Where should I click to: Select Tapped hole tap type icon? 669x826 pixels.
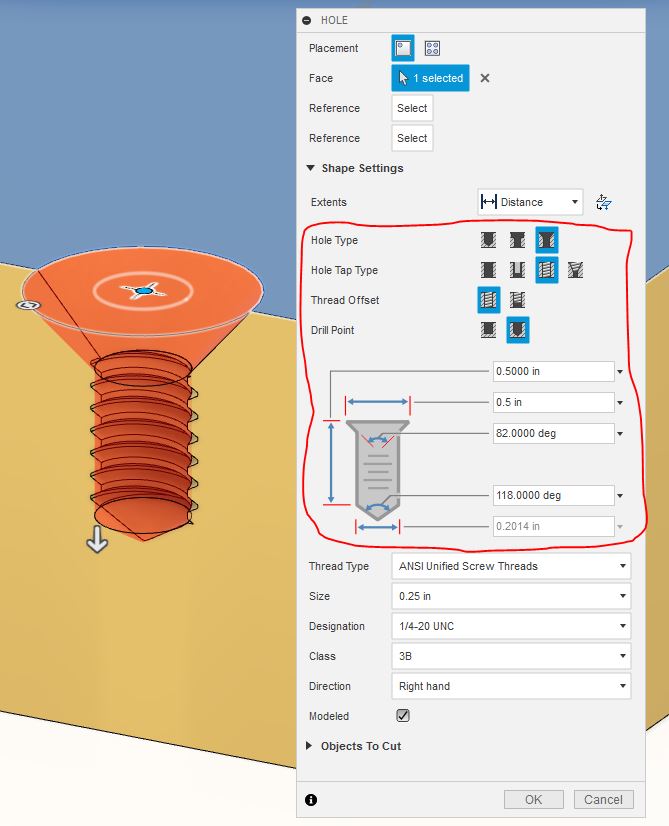coord(547,270)
